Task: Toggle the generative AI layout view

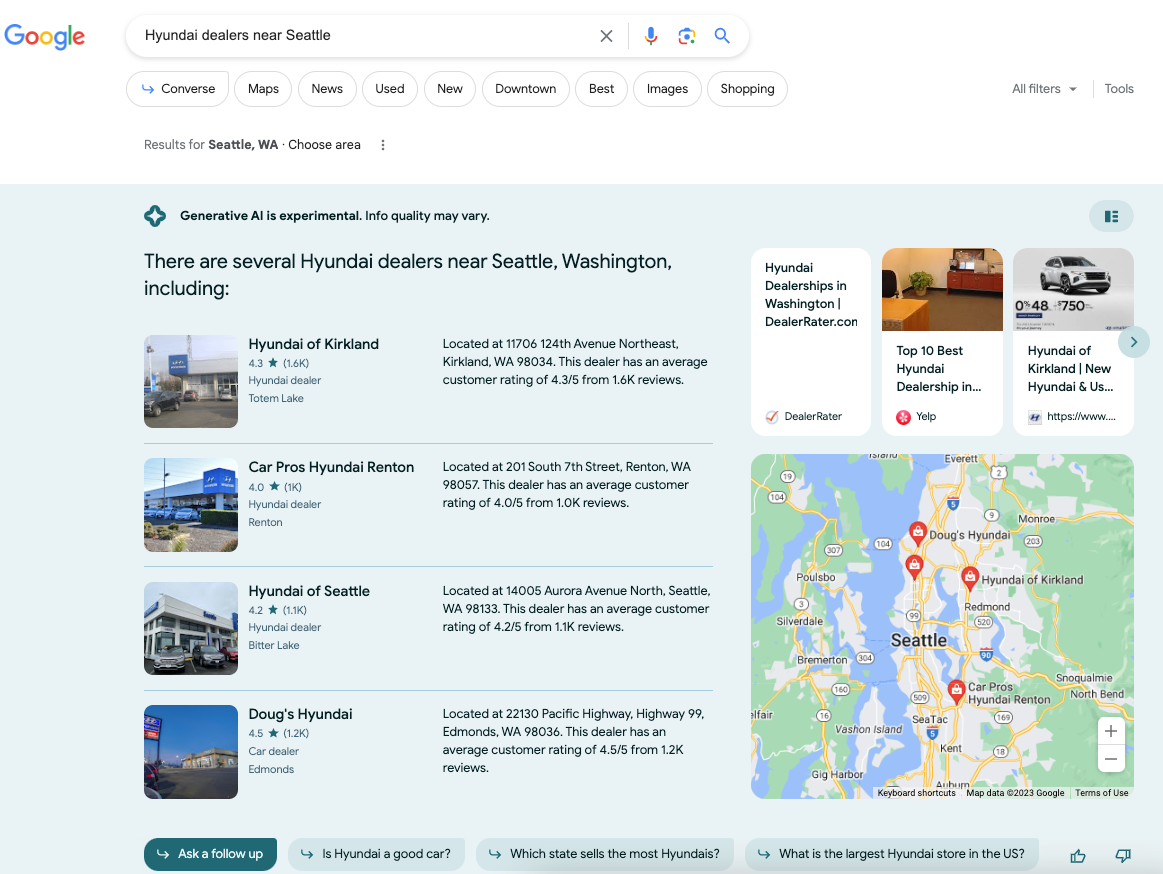Action: 1111,216
